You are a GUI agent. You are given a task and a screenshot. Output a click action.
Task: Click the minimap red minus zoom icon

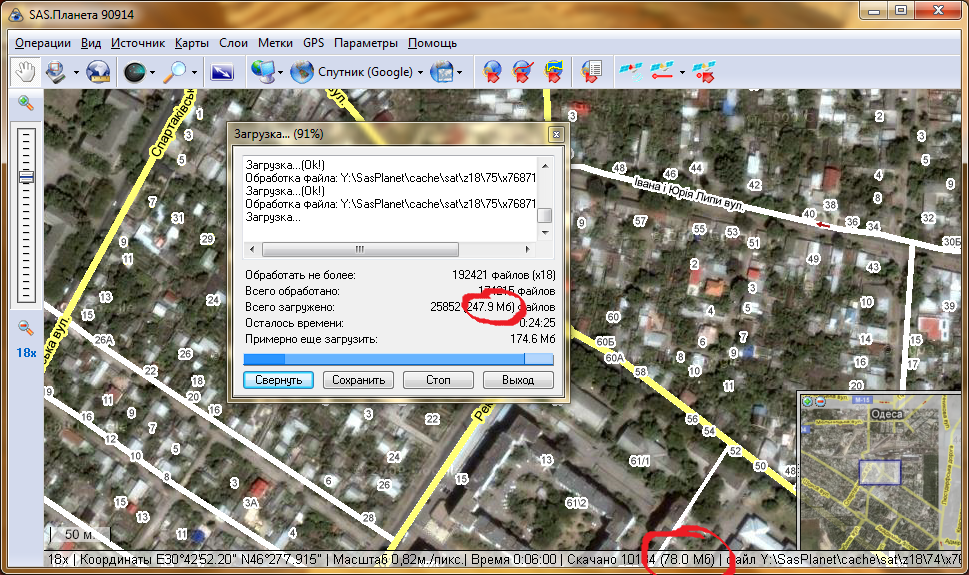coord(819,401)
